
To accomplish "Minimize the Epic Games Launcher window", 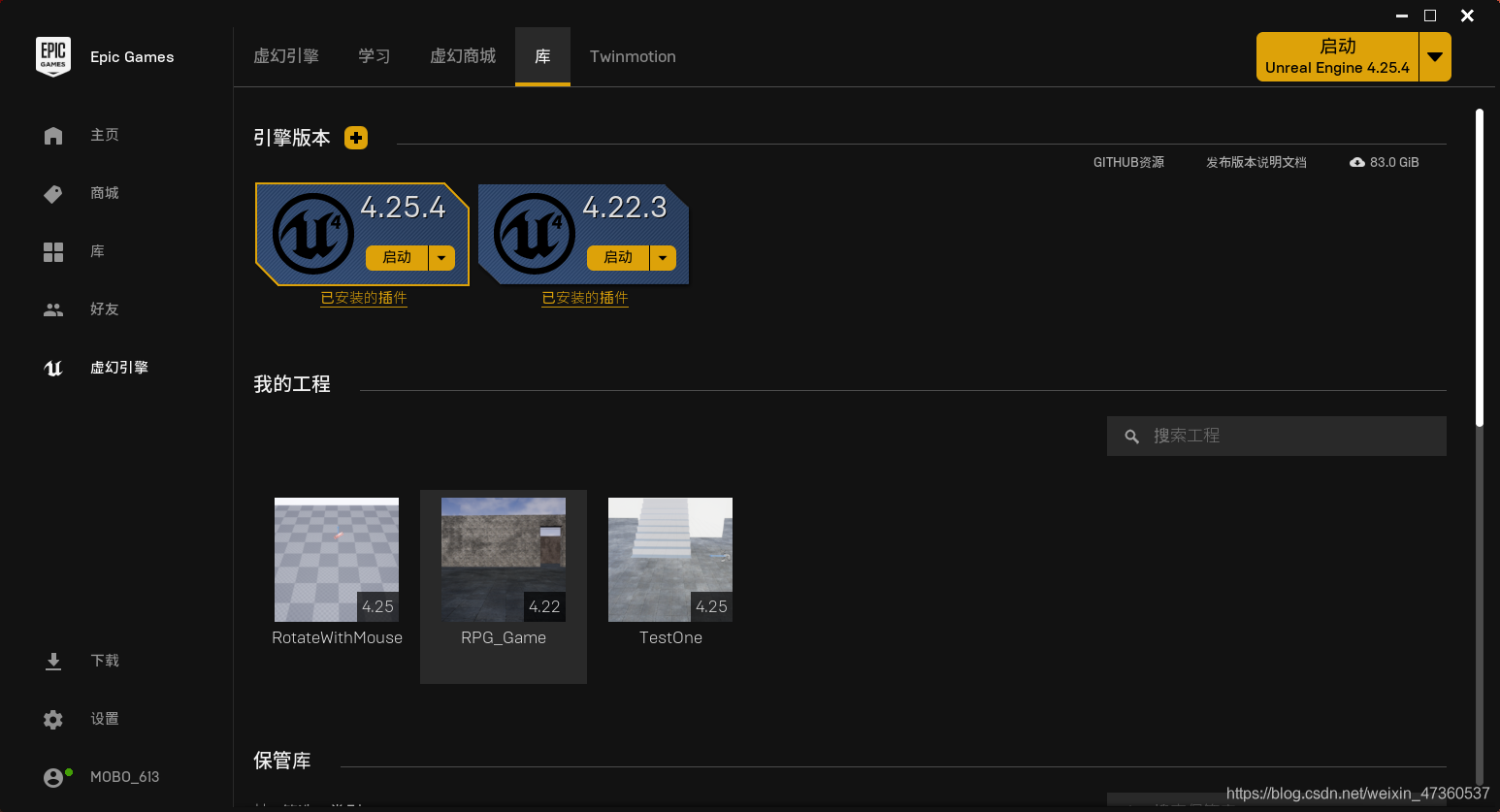I will (x=1402, y=16).
